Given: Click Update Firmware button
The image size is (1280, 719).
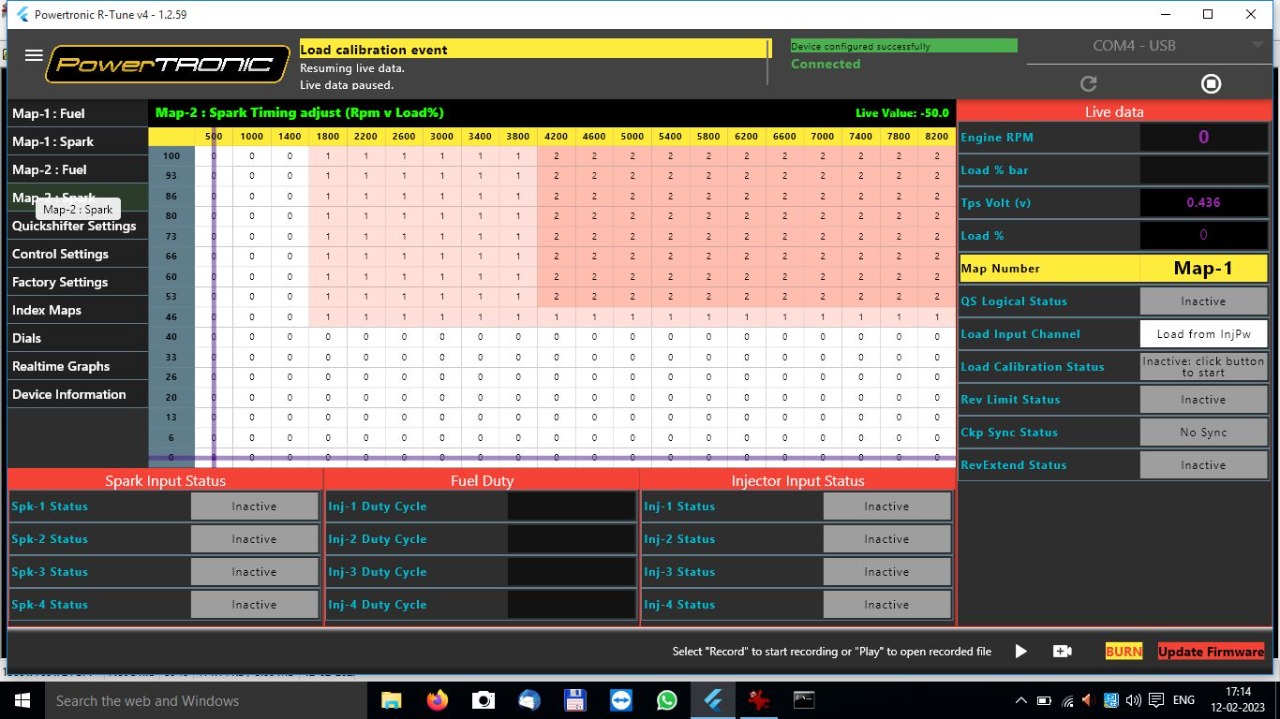Looking at the screenshot, I should (x=1211, y=651).
